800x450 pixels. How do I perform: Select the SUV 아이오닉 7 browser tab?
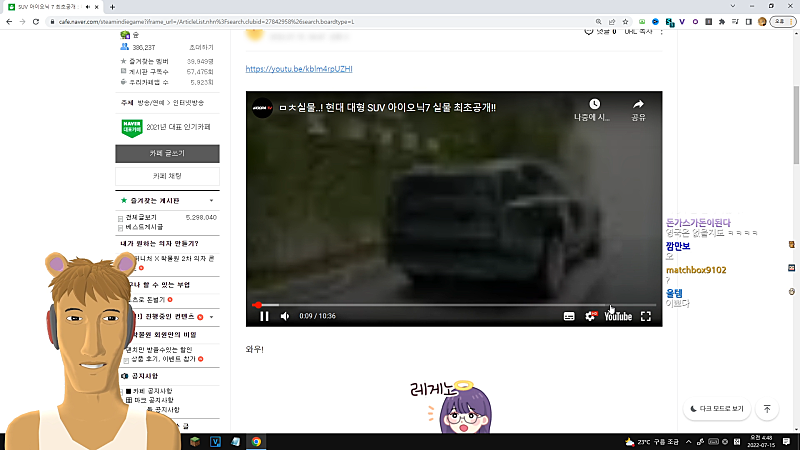(x=51, y=7)
